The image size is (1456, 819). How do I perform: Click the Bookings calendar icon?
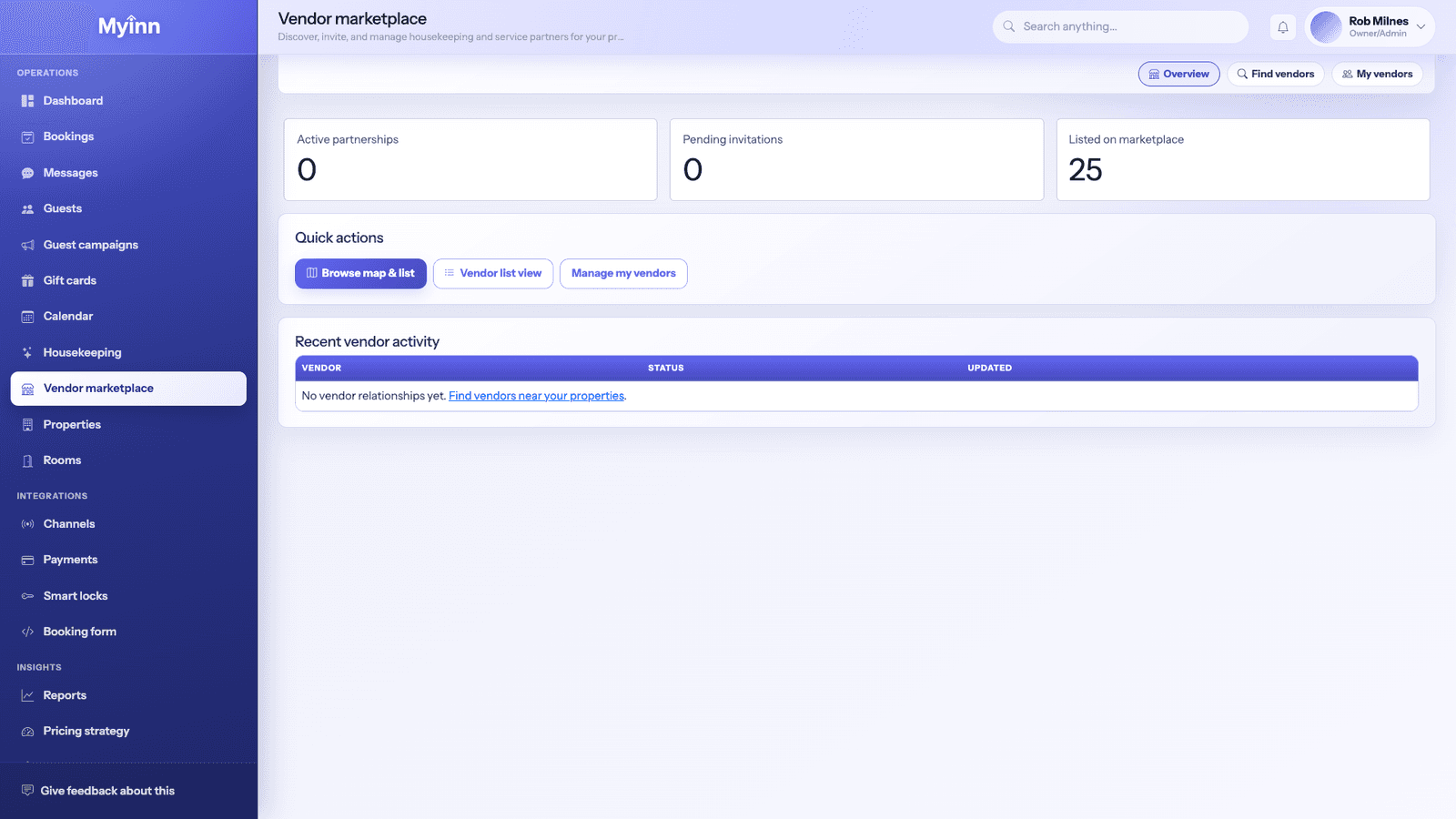click(x=27, y=136)
